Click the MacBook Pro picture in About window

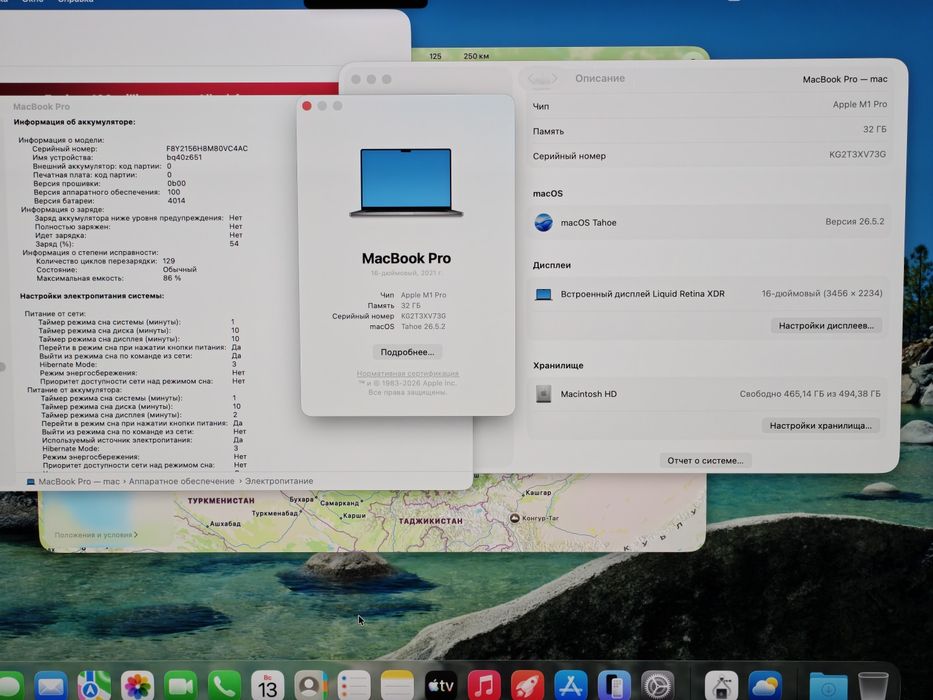click(x=406, y=183)
